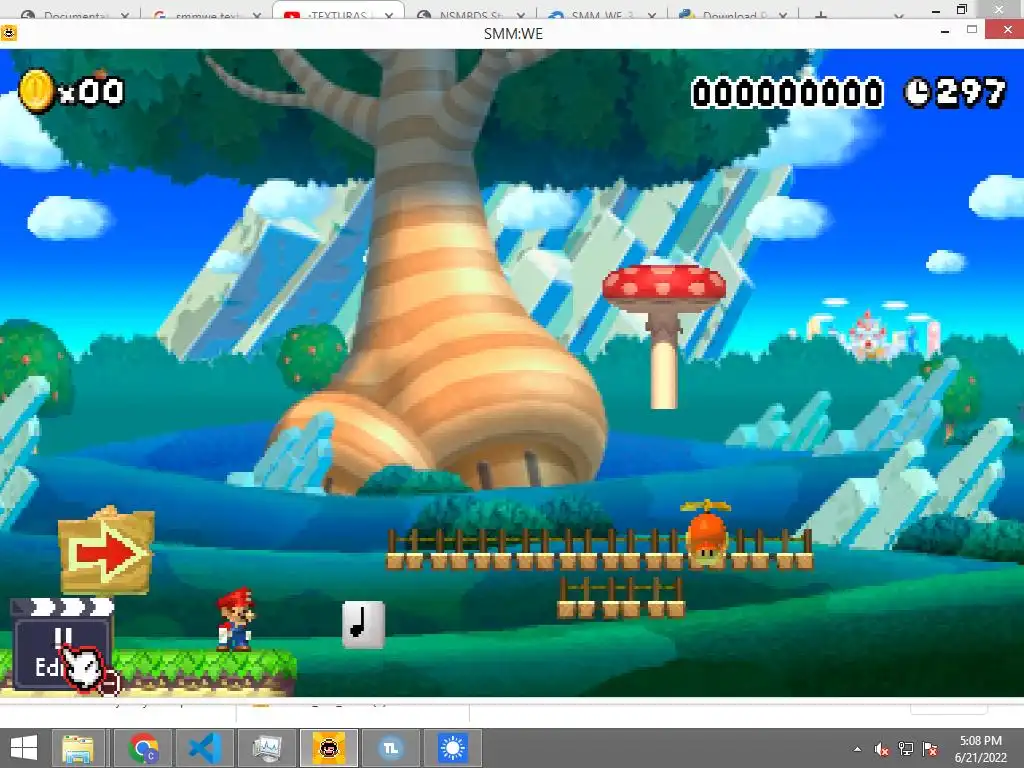Click the gold coin counter icon

pos(36,91)
